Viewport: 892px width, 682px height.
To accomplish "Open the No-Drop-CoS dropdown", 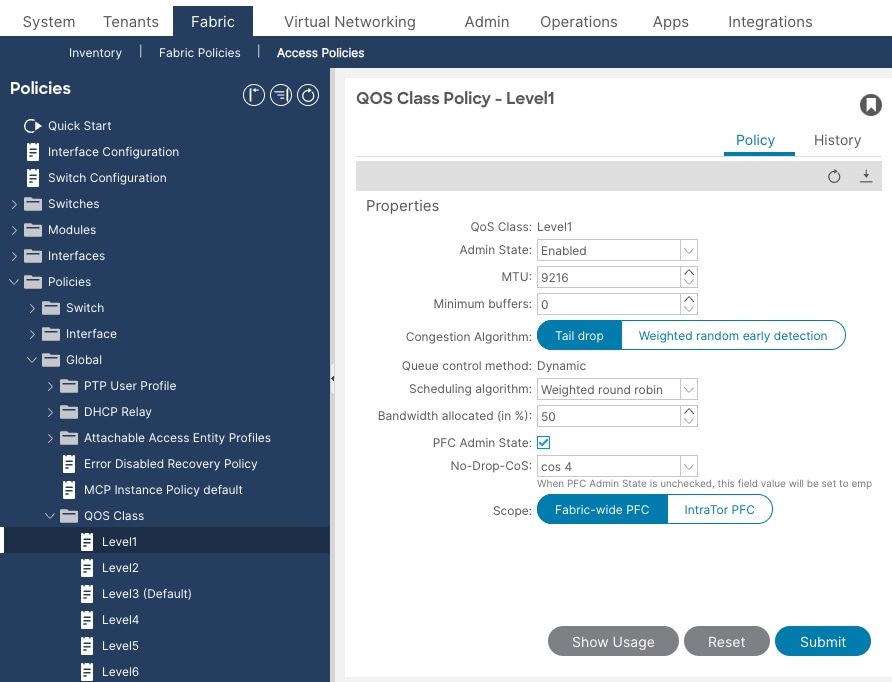I will point(687,466).
